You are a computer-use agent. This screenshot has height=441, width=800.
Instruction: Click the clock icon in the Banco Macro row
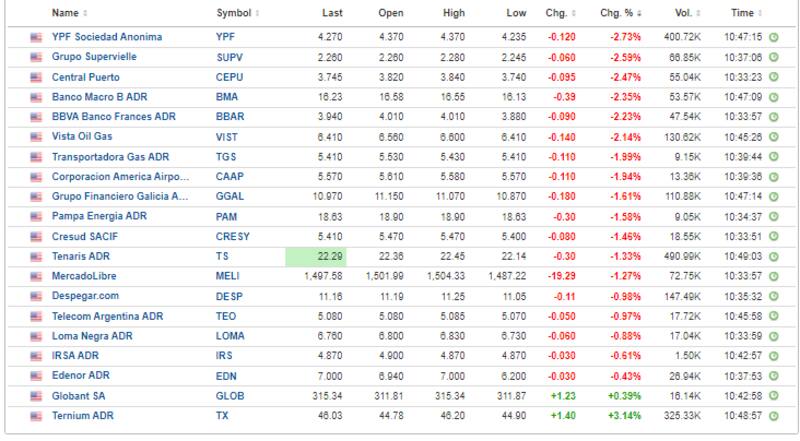(x=774, y=97)
